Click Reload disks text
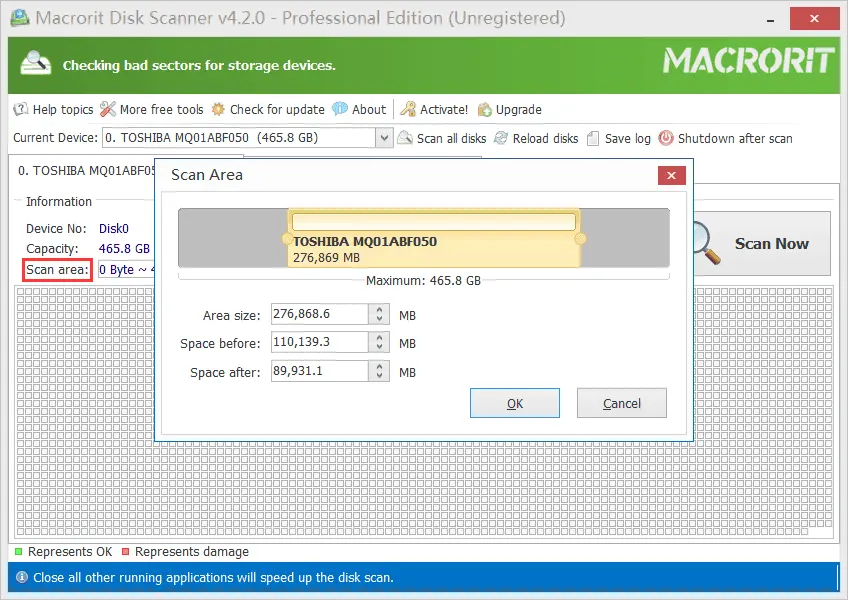848x600 pixels. tap(546, 139)
